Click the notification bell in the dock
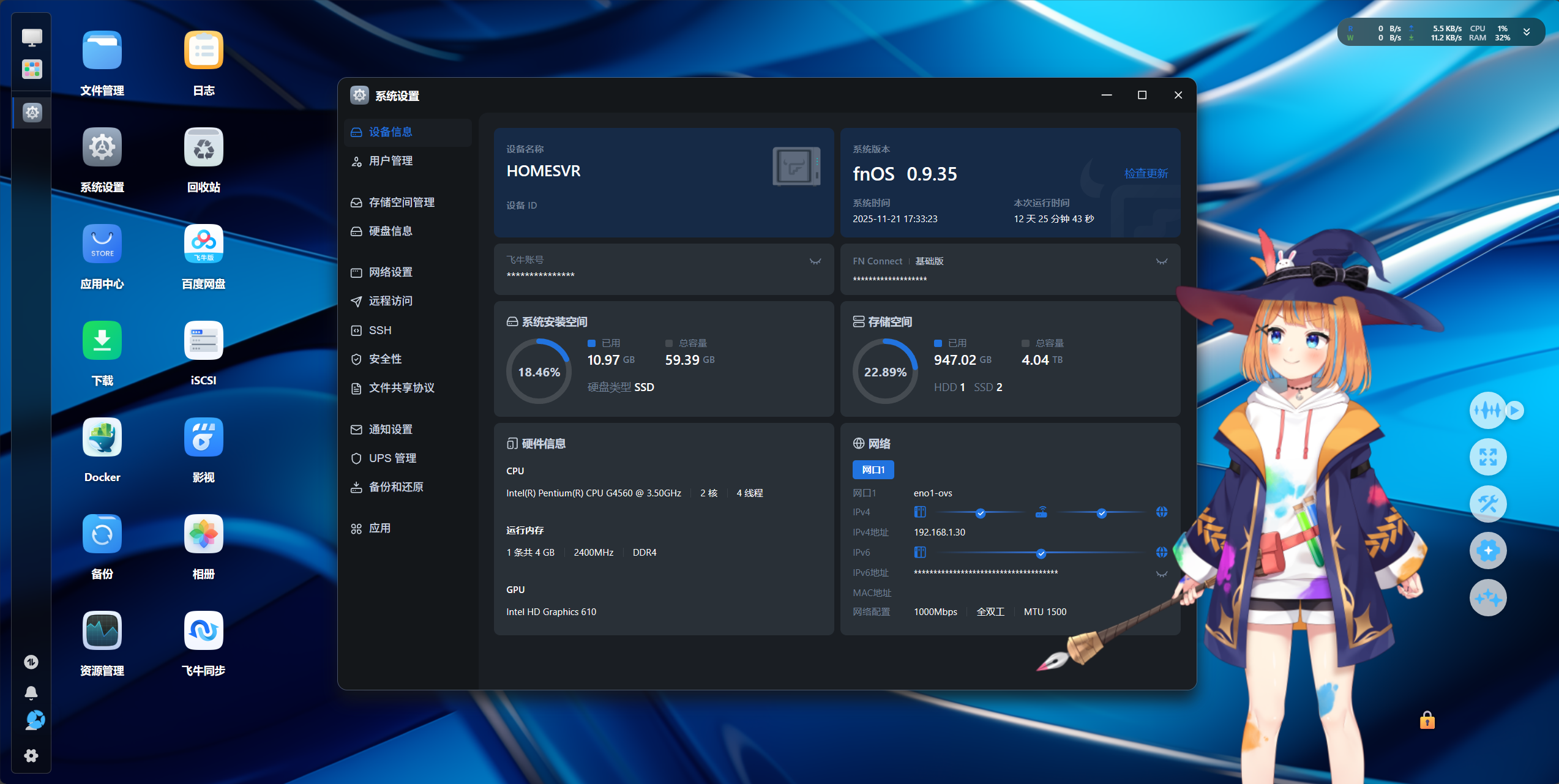 click(x=31, y=692)
